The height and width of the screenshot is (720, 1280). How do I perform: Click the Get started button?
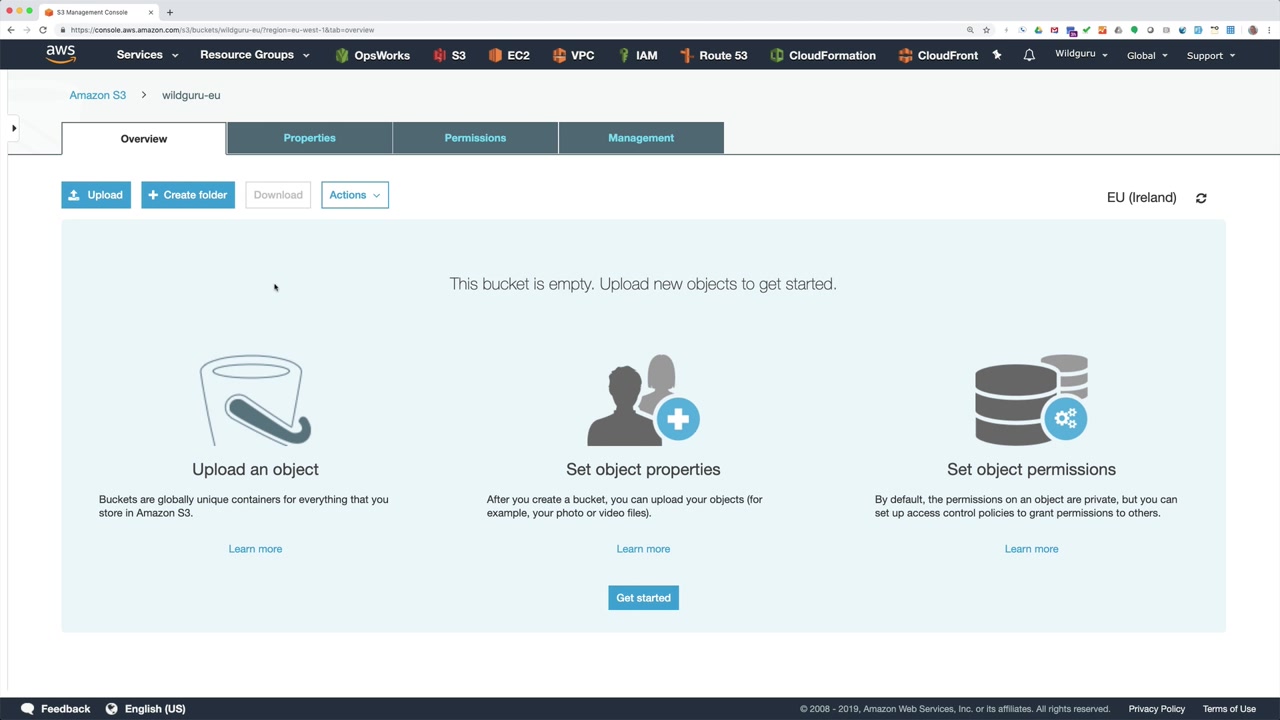pos(643,598)
